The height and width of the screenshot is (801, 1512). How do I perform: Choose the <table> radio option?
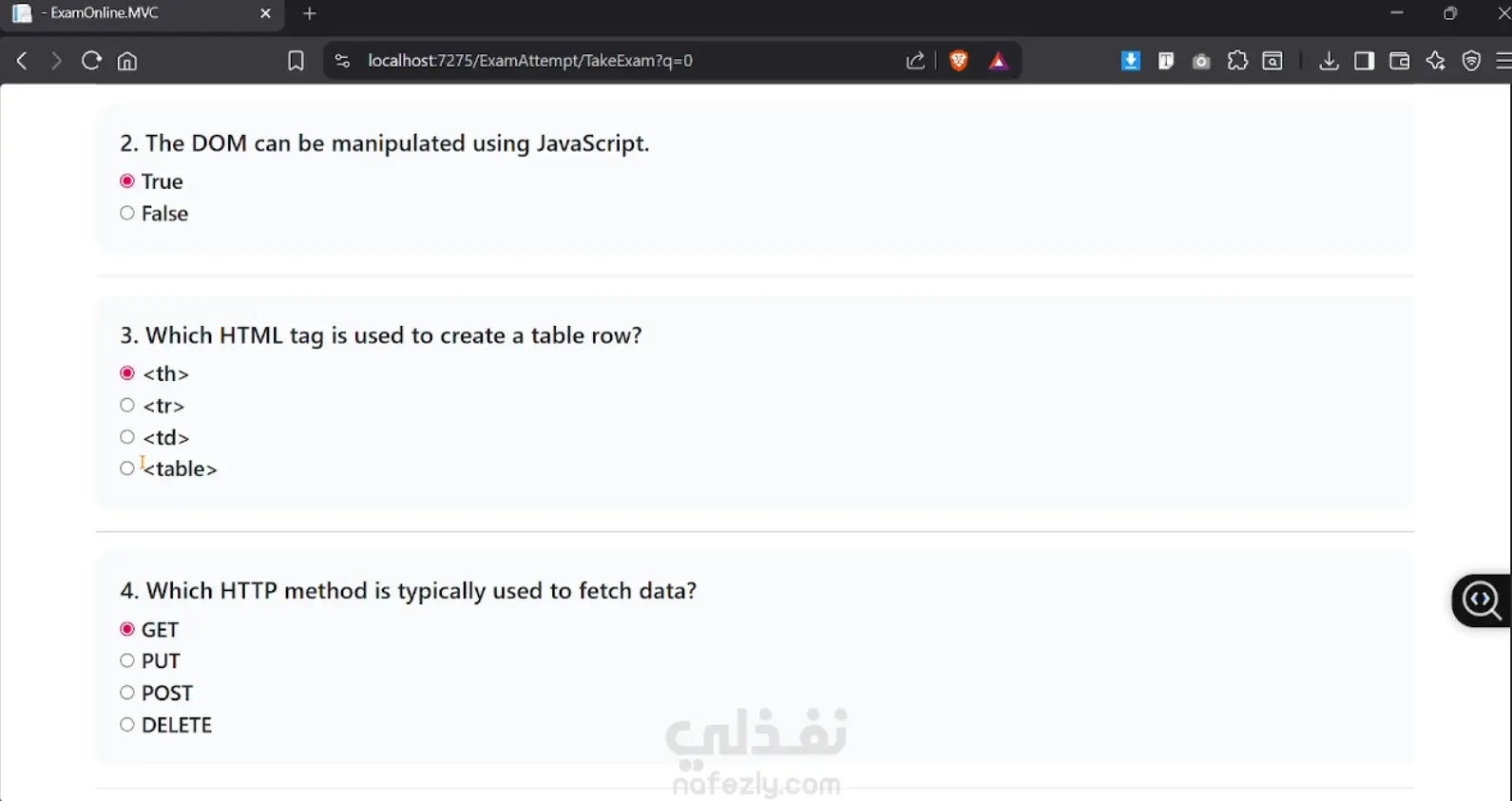[x=127, y=468]
